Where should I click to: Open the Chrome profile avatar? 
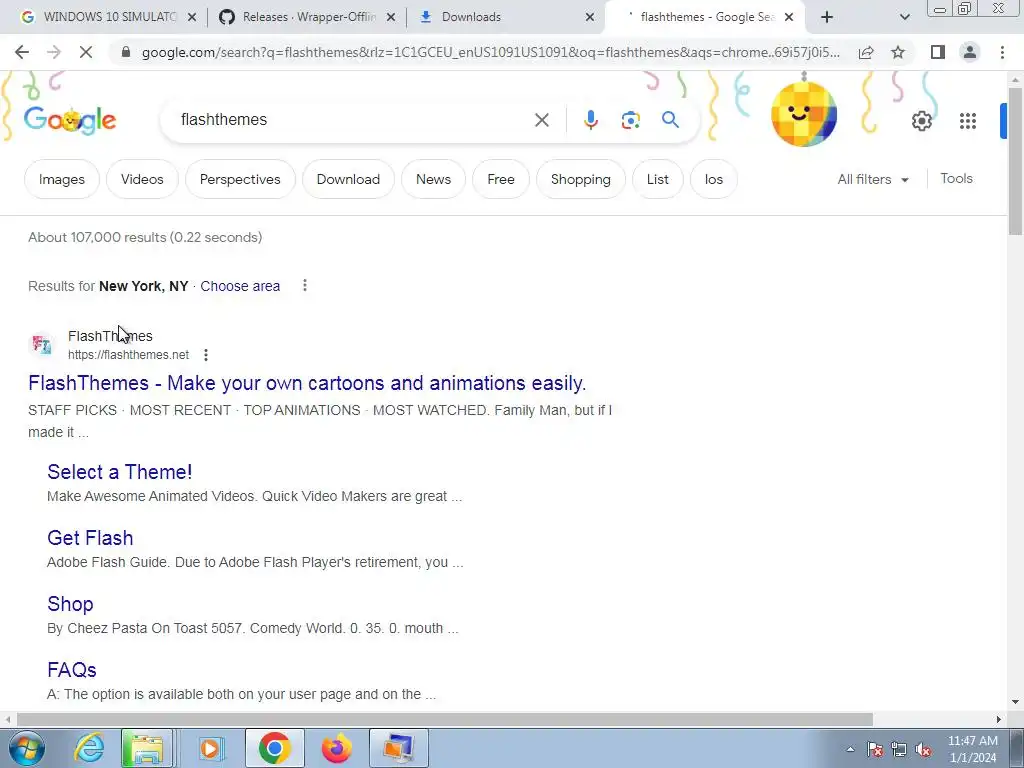tap(970, 52)
